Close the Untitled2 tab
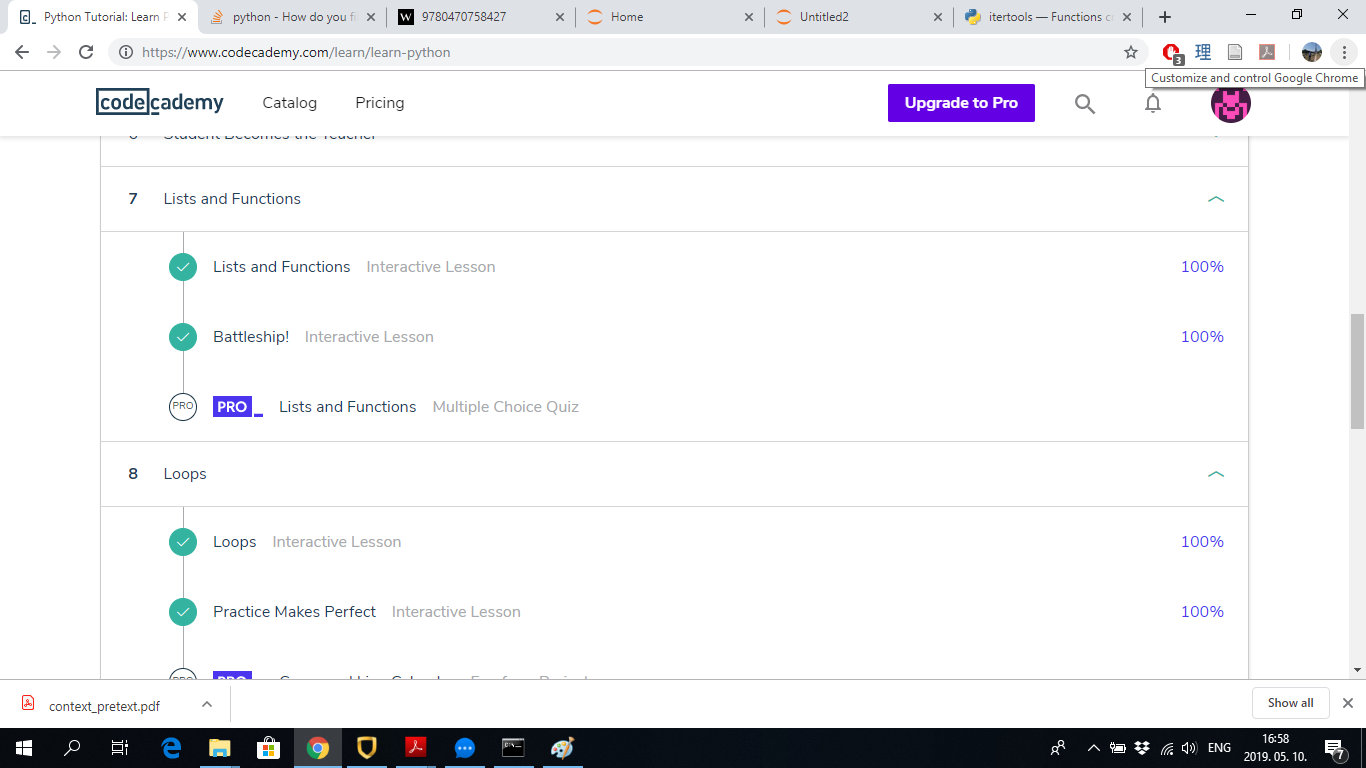 click(937, 17)
